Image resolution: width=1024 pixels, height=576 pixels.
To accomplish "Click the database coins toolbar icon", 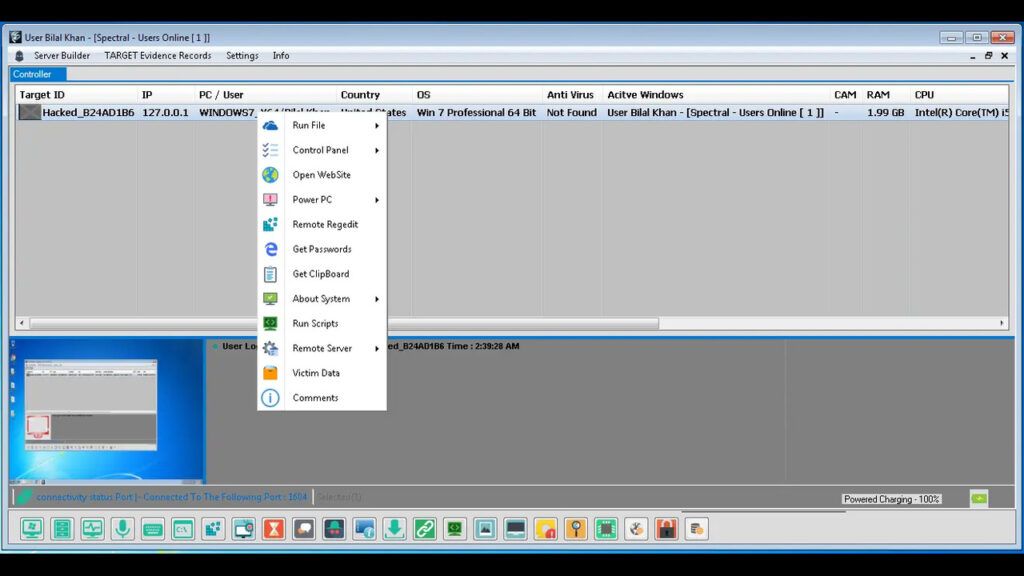I will click(x=697, y=528).
